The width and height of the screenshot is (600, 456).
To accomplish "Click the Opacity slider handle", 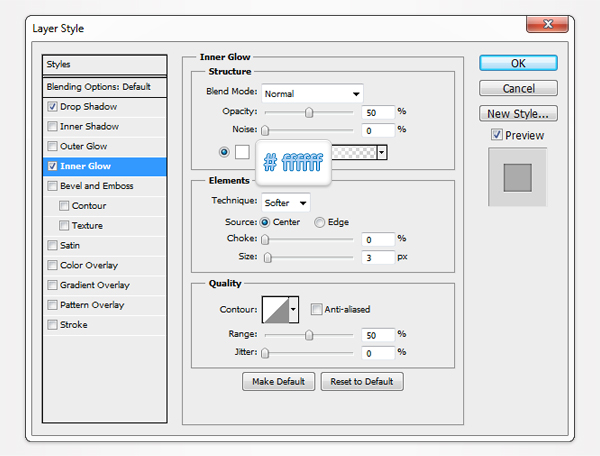I will click(x=309, y=112).
